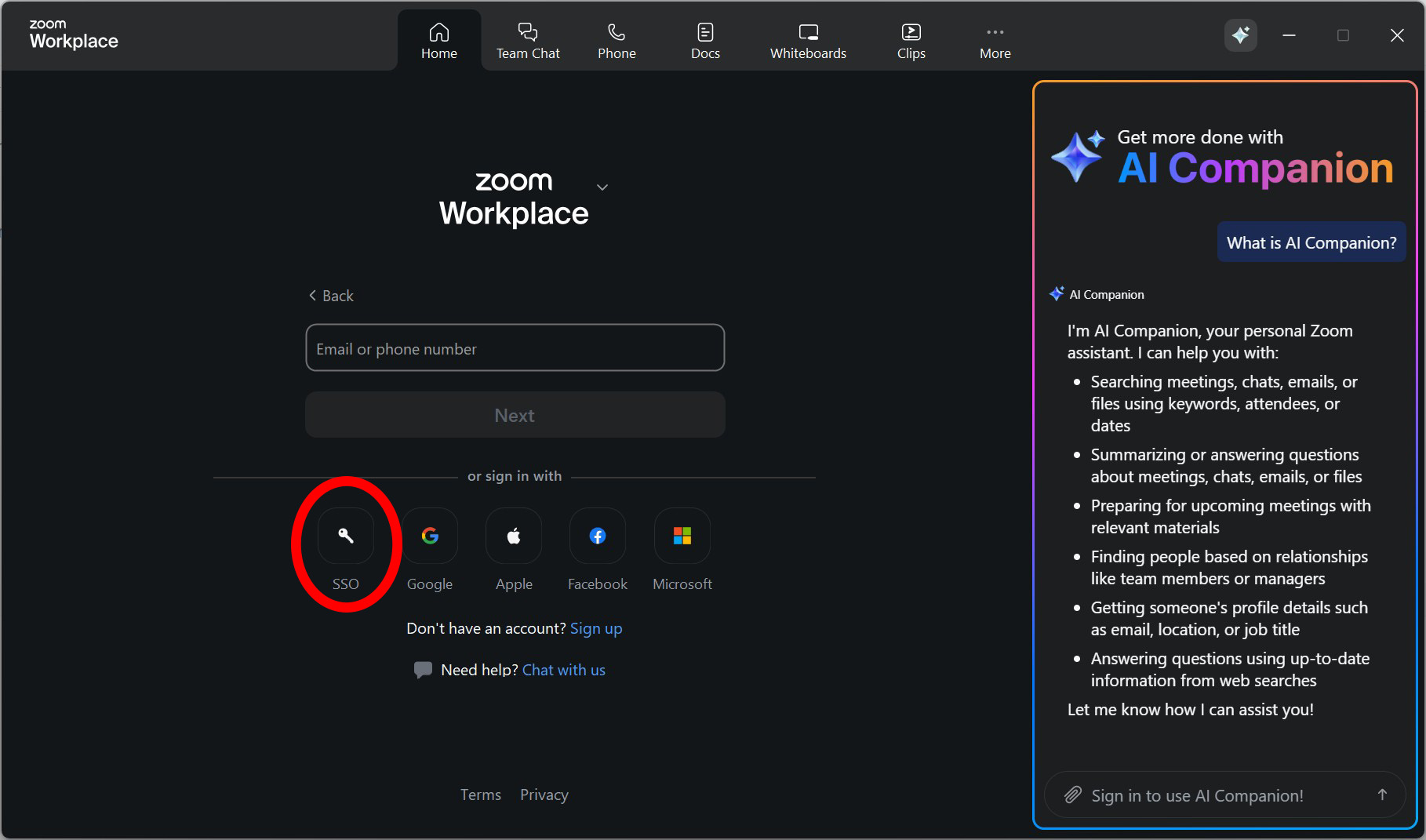Click the send arrow in AI Companion

1382,795
